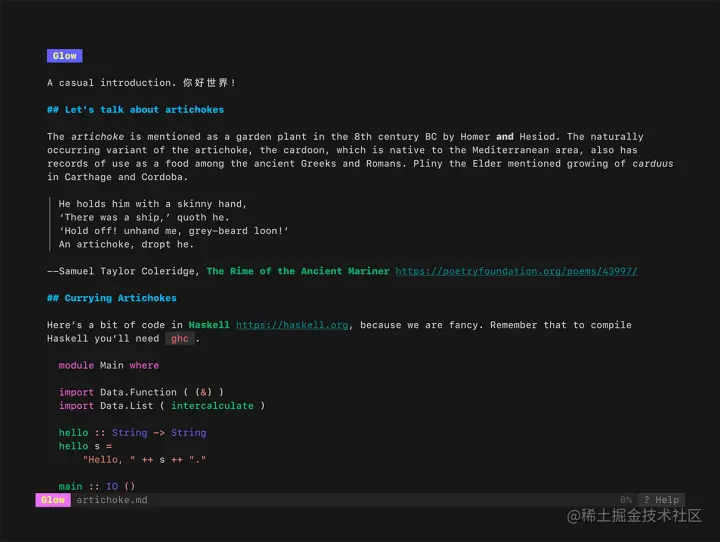Click the 'Let's talk about artichokes' heading
720x542 pixels.
coord(135,109)
